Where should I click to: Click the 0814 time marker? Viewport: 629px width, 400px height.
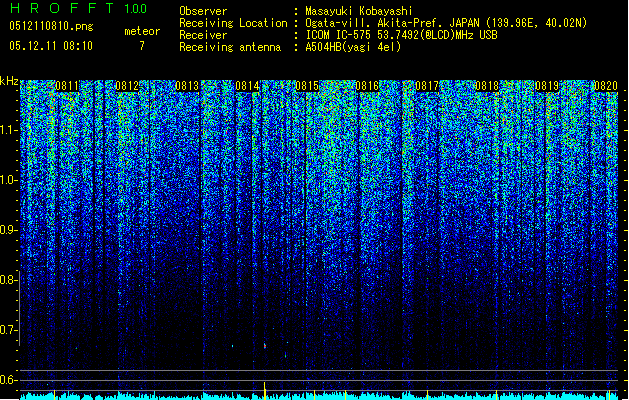247,86
